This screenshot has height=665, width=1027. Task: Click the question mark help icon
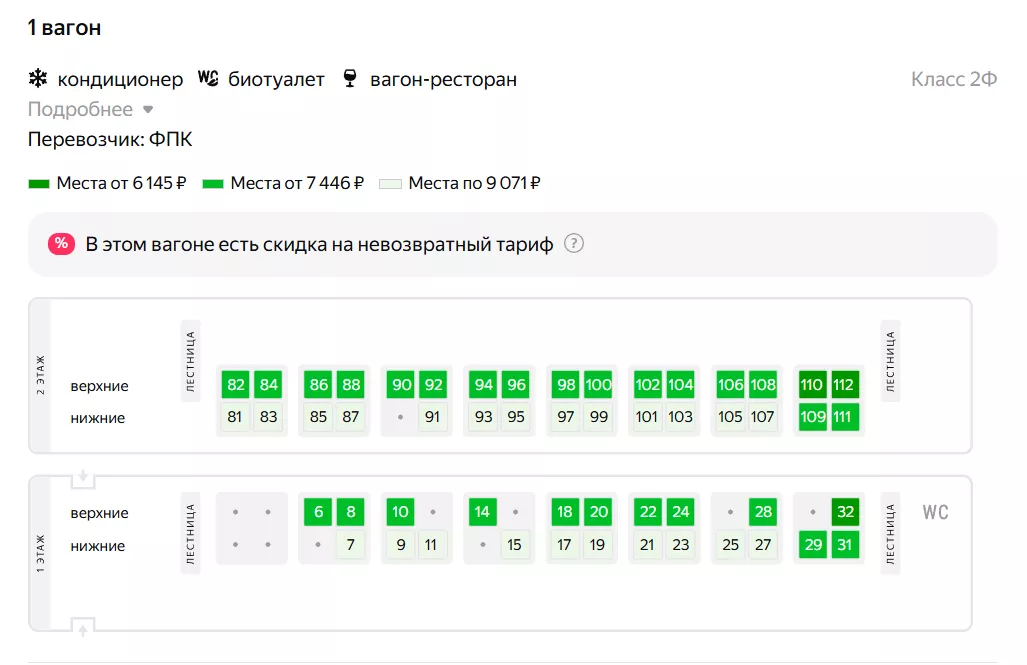click(x=573, y=244)
